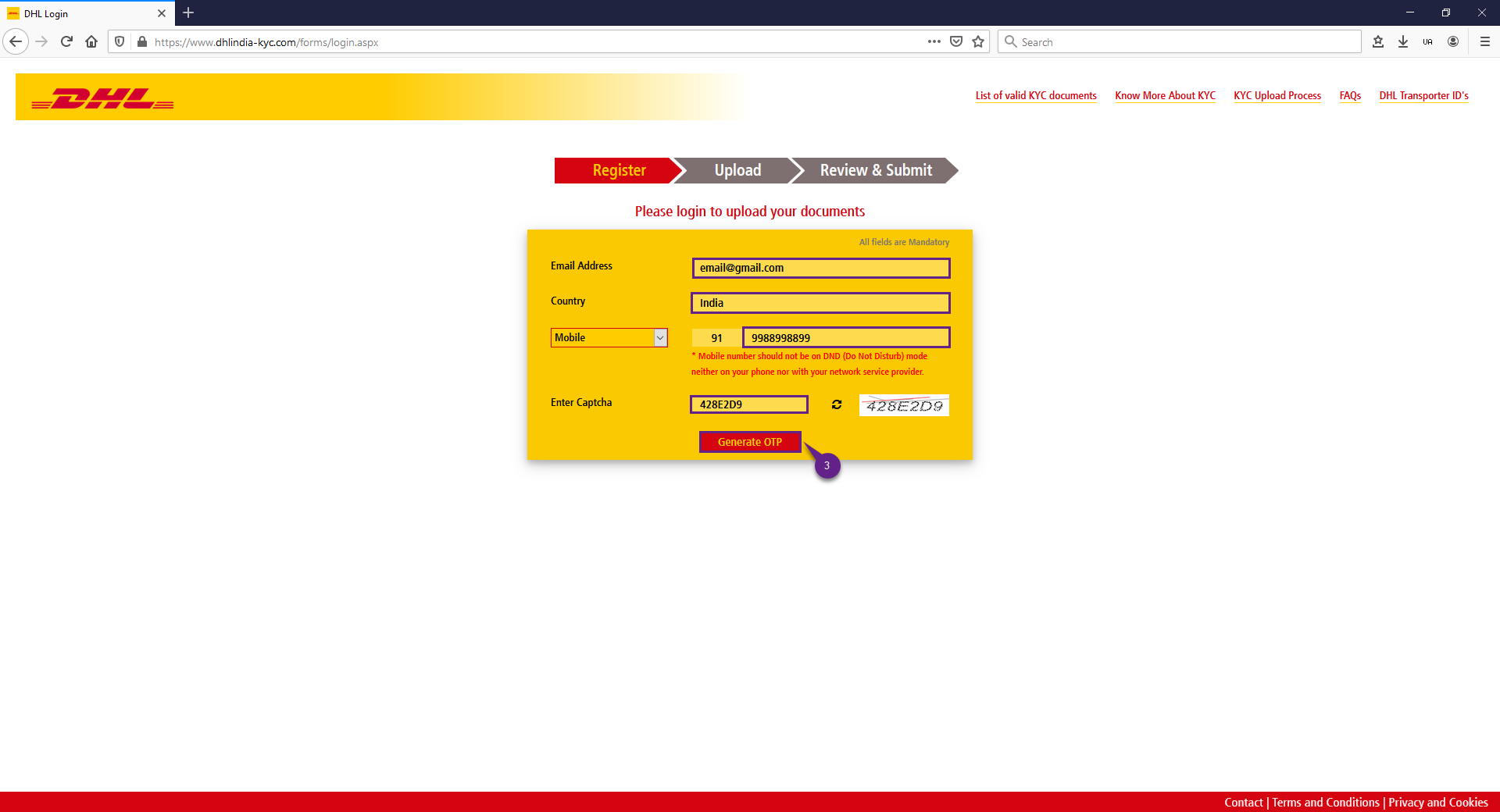This screenshot has height=812, width=1500.
Task: Select the Review & Submit step
Action: (876, 170)
